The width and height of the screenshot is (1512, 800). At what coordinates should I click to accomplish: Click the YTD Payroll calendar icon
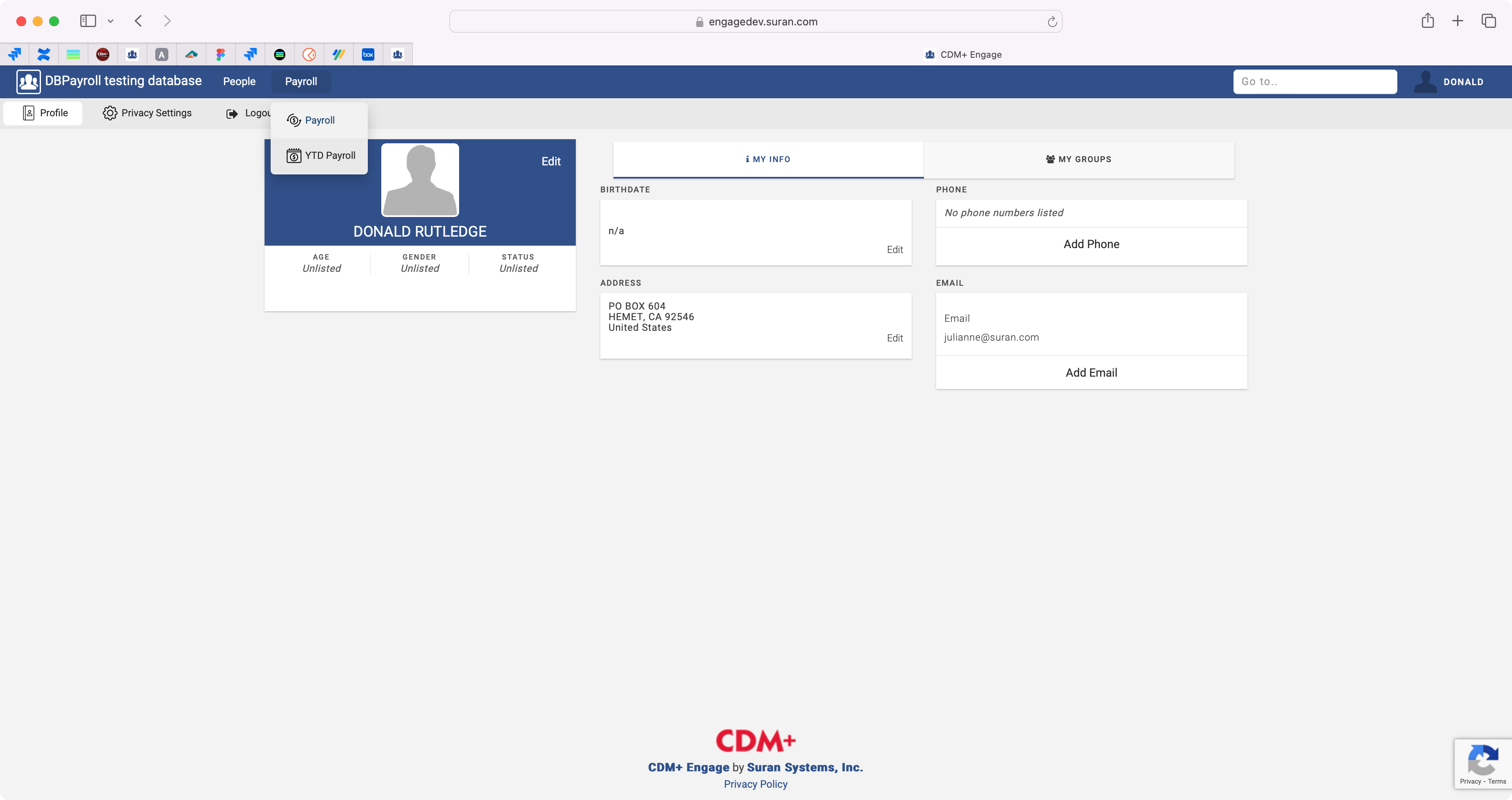point(294,156)
